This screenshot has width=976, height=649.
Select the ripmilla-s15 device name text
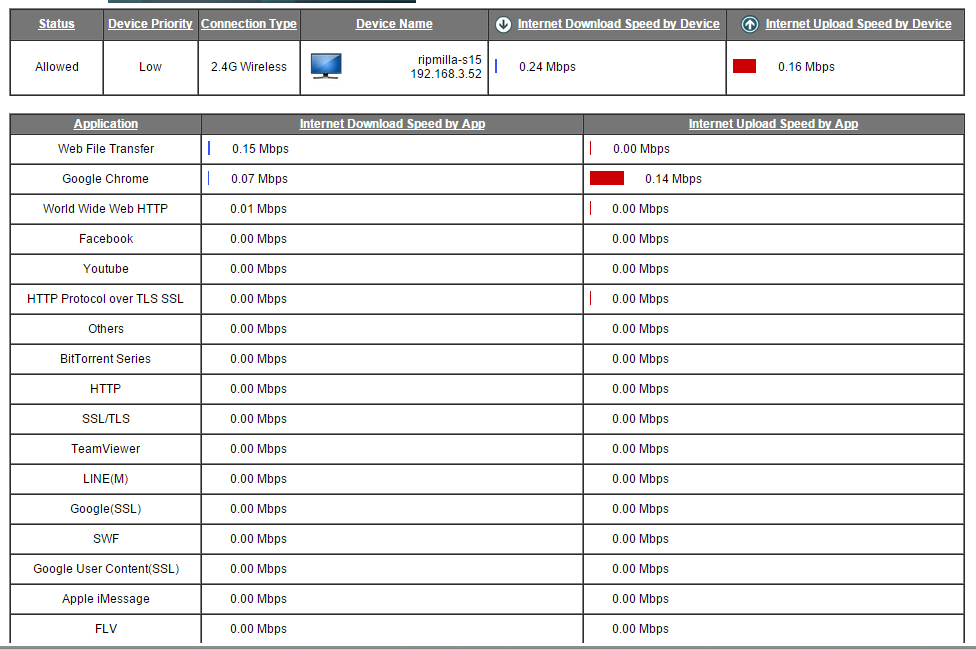tap(449, 60)
